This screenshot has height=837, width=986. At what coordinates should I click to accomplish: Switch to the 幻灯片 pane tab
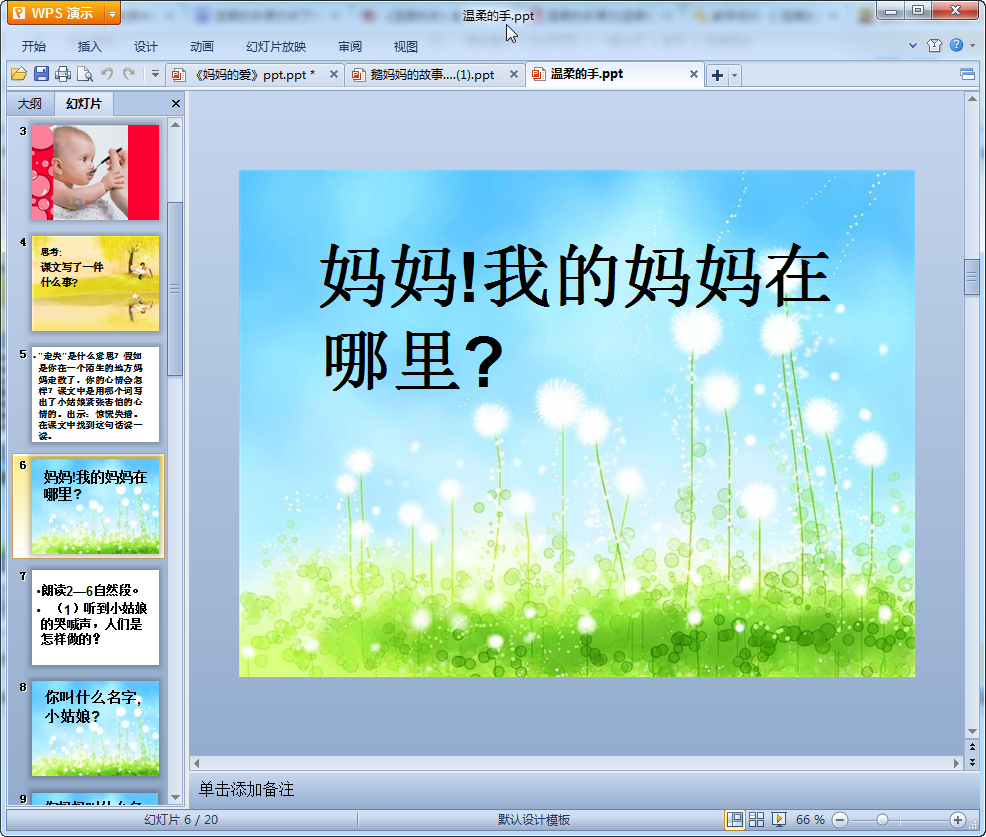84,104
